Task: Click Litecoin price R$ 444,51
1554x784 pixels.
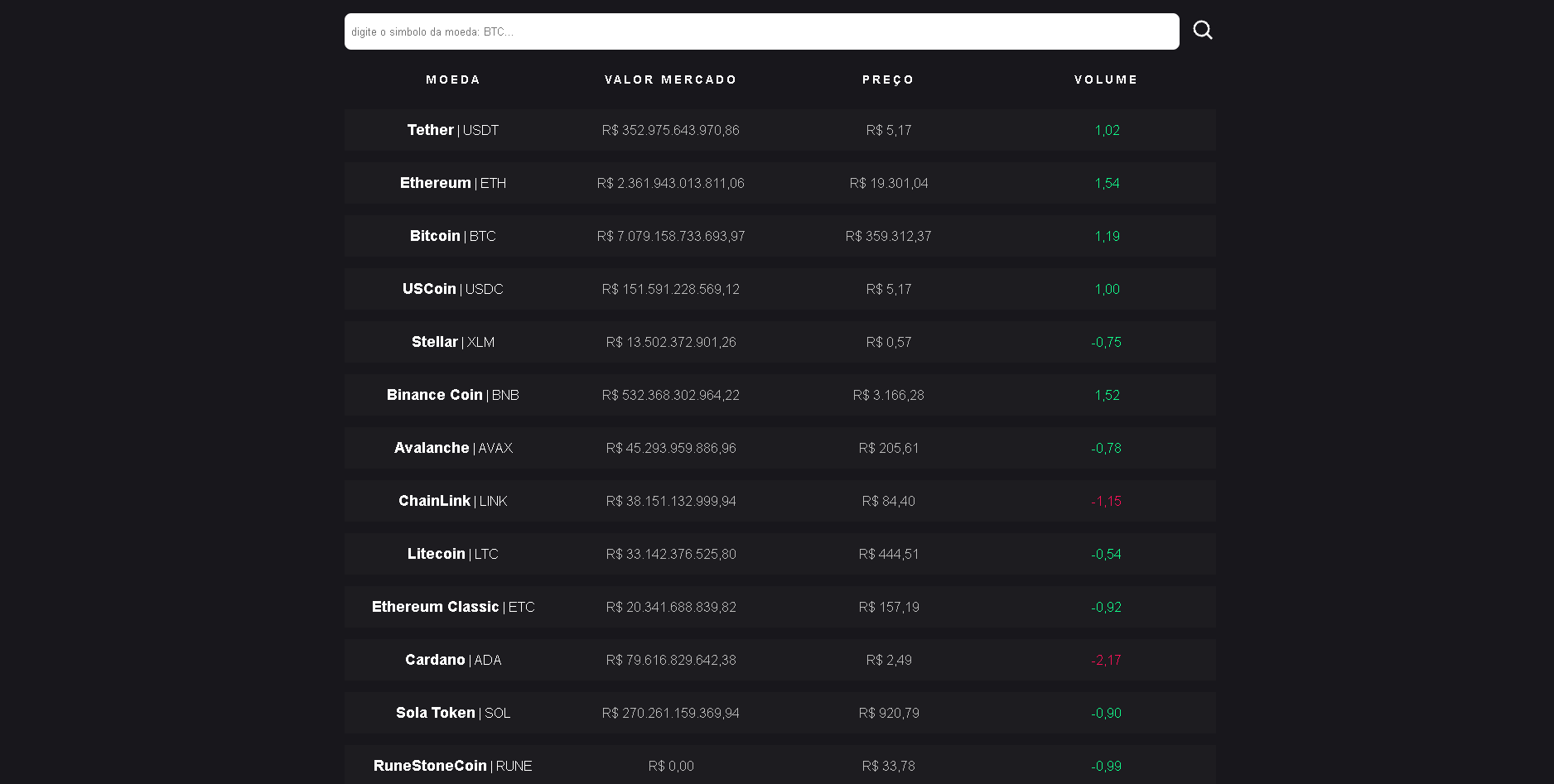Action: click(x=889, y=554)
